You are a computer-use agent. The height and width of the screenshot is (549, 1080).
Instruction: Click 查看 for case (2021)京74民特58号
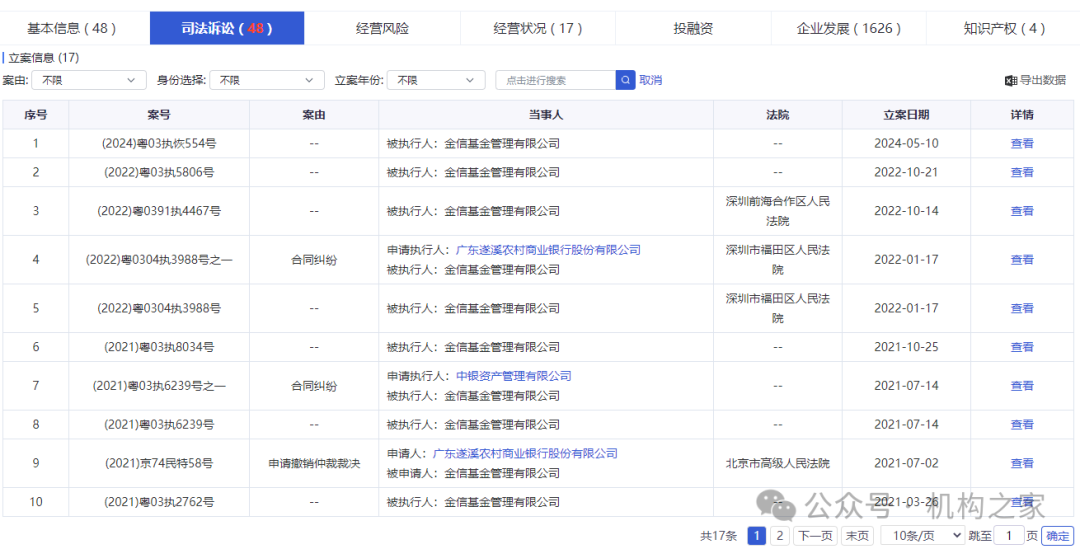(x=1021, y=463)
